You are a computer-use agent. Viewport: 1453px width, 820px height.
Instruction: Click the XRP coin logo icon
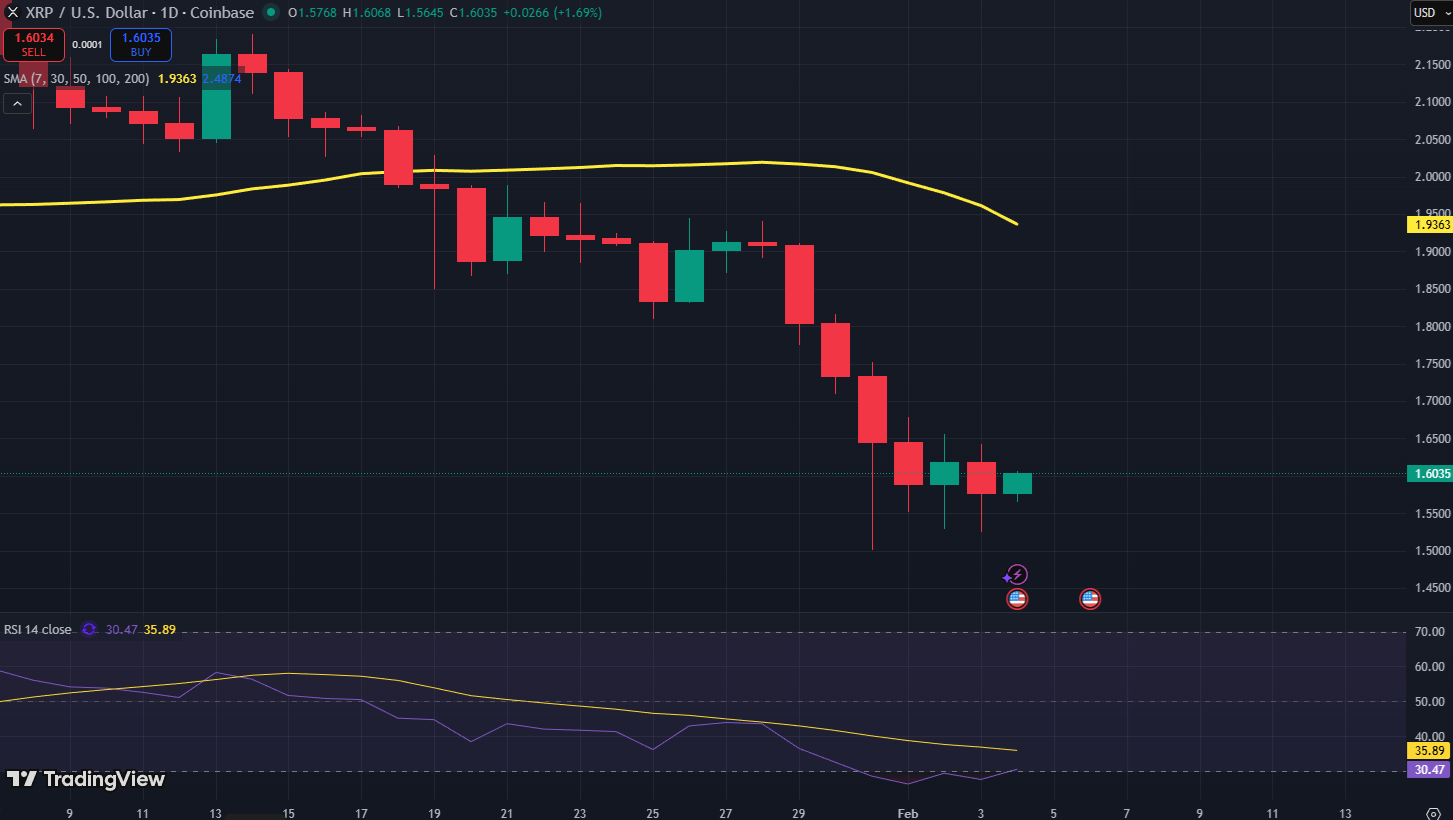(13, 13)
